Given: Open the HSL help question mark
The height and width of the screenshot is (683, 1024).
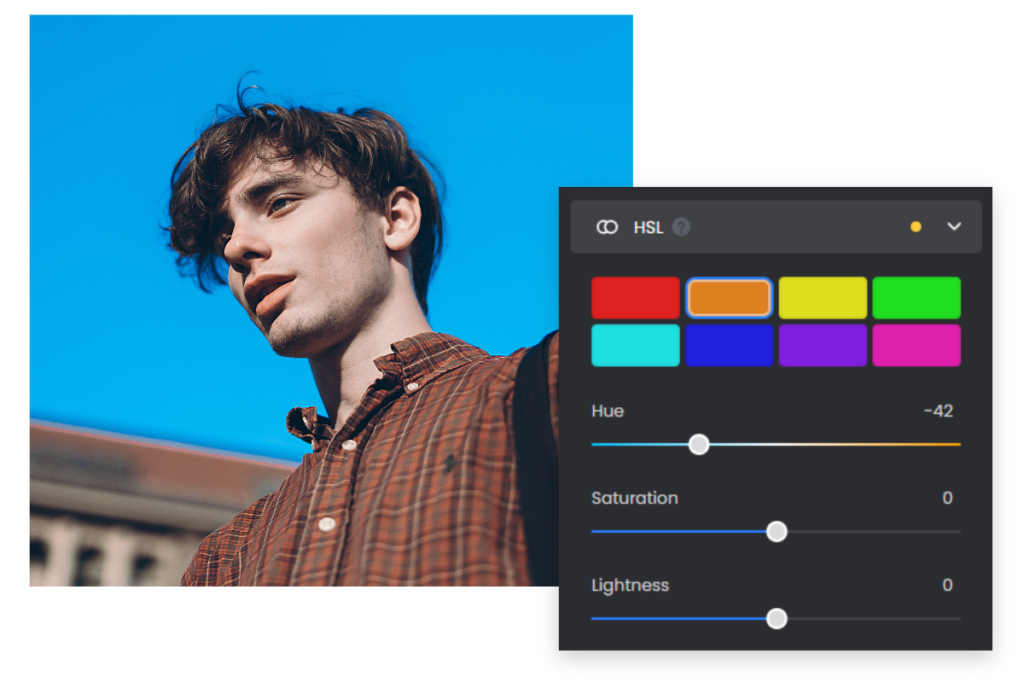Looking at the screenshot, I should click(x=681, y=227).
